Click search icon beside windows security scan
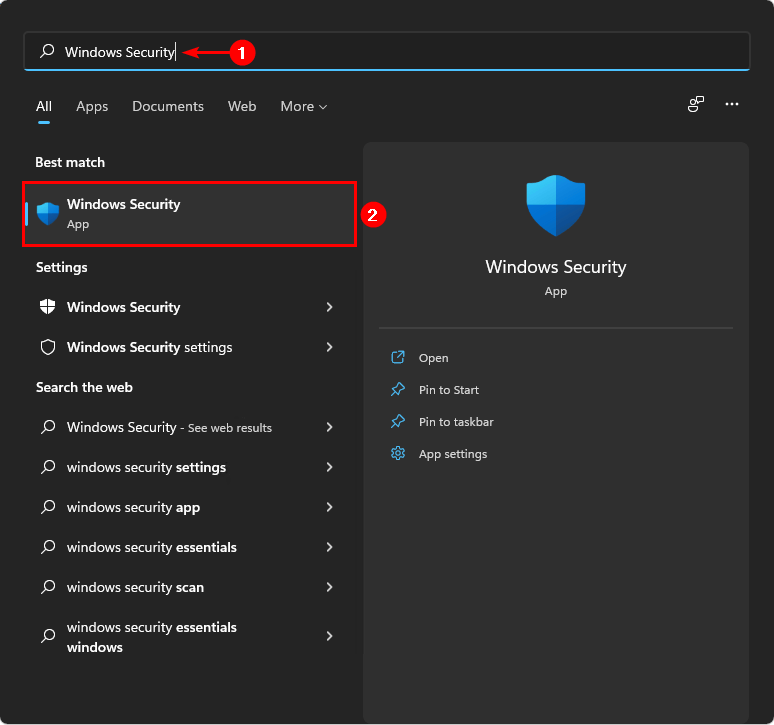Image resolution: width=774 pixels, height=725 pixels. click(48, 586)
